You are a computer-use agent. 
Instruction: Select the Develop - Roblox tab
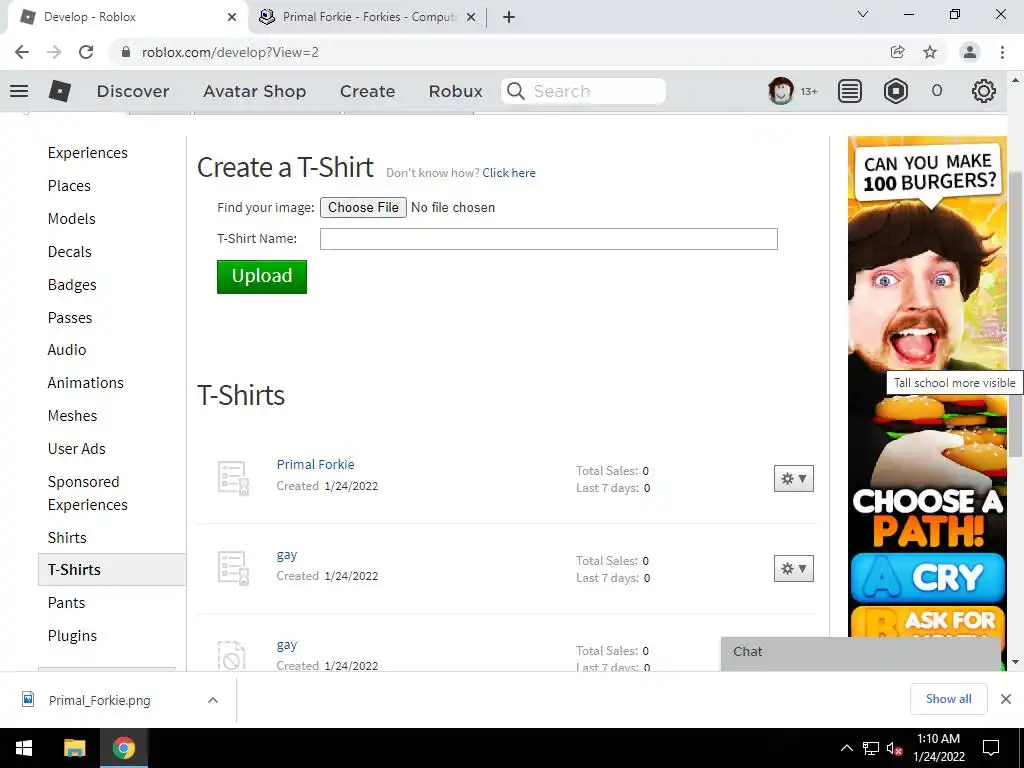point(128,17)
